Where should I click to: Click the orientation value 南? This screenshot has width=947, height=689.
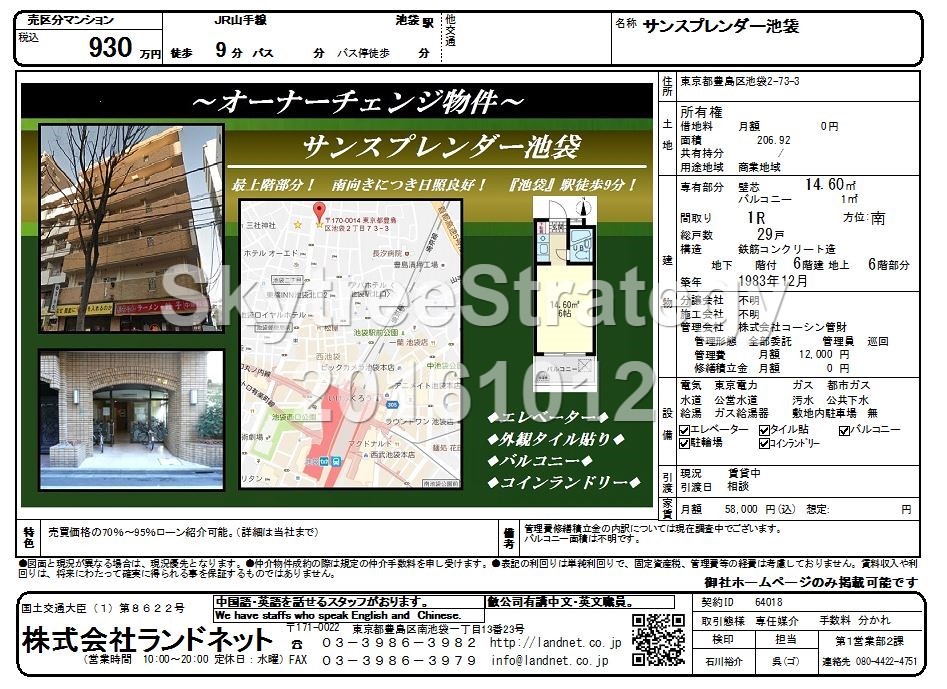[879, 218]
